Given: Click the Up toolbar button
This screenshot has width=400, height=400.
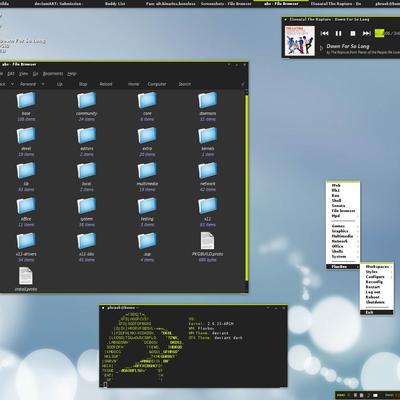Looking at the screenshot, I should [60, 84].
